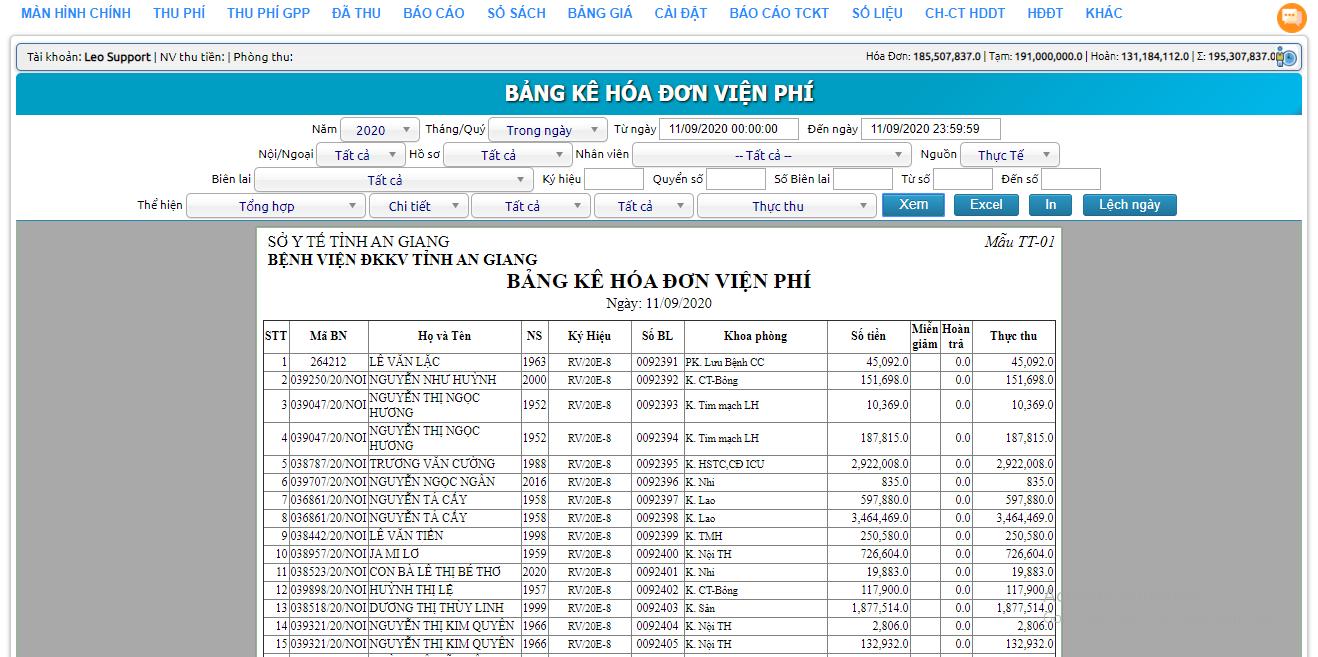The height and width of the screenshot is (657, 1318).
Task: Focus the Ký hiệu input field
Action: coord(614,179)
